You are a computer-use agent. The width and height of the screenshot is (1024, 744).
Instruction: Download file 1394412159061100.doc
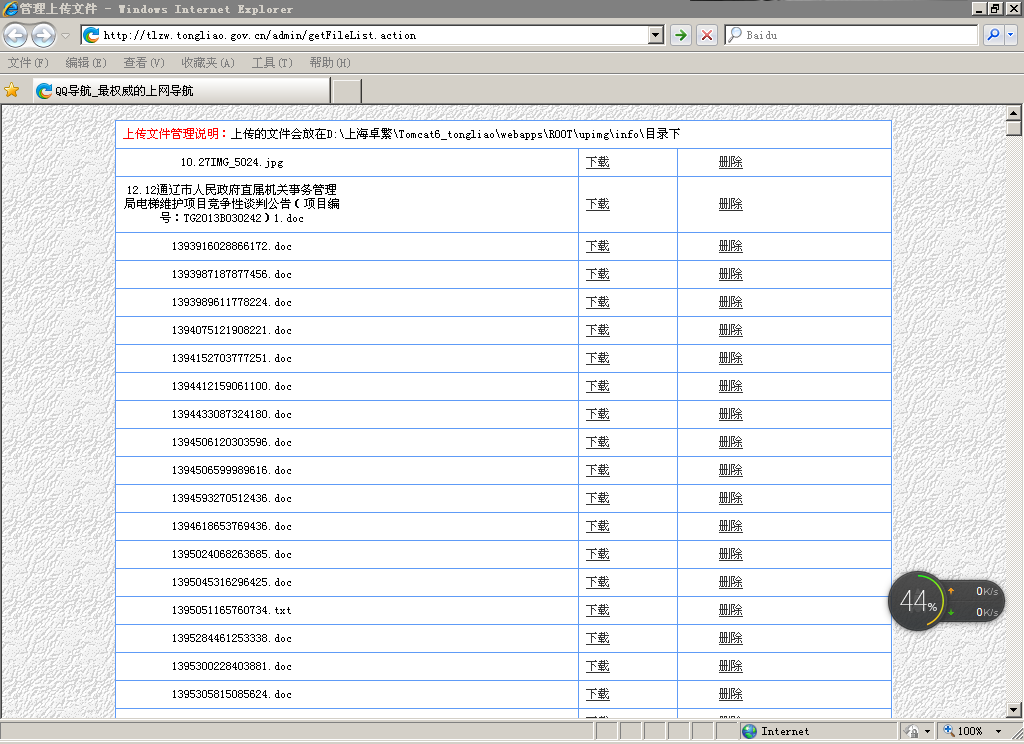click(x=598, y=387)
